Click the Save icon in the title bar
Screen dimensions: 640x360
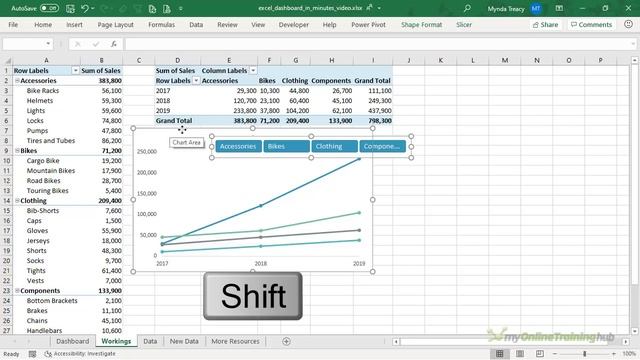pos(70,8)
